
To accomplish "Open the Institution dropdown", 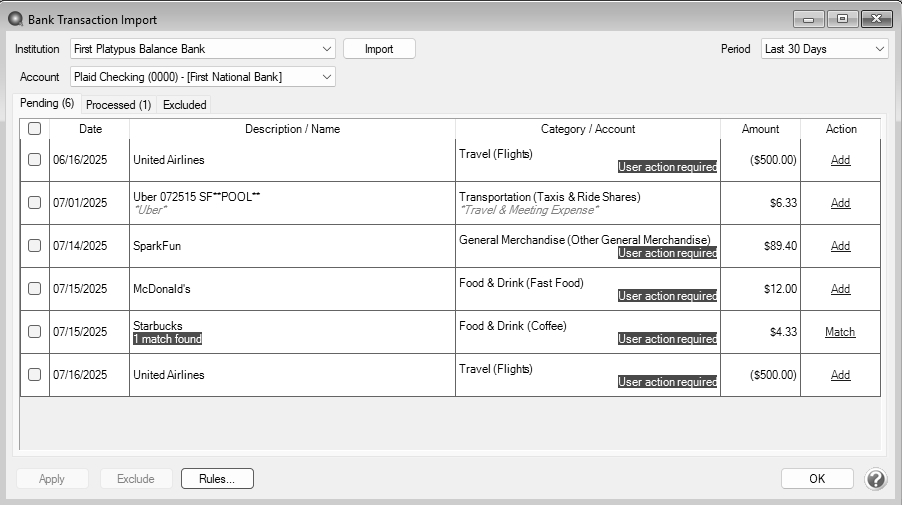I will pyautogui.click(x=203, y=49).
